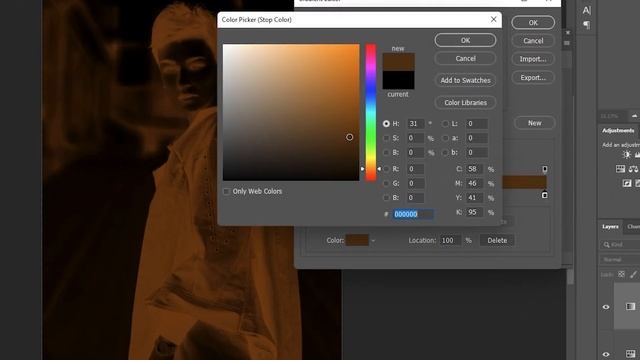640x360 pixels.
Task: Click the L lightness value field
Action: coord(477,124)
